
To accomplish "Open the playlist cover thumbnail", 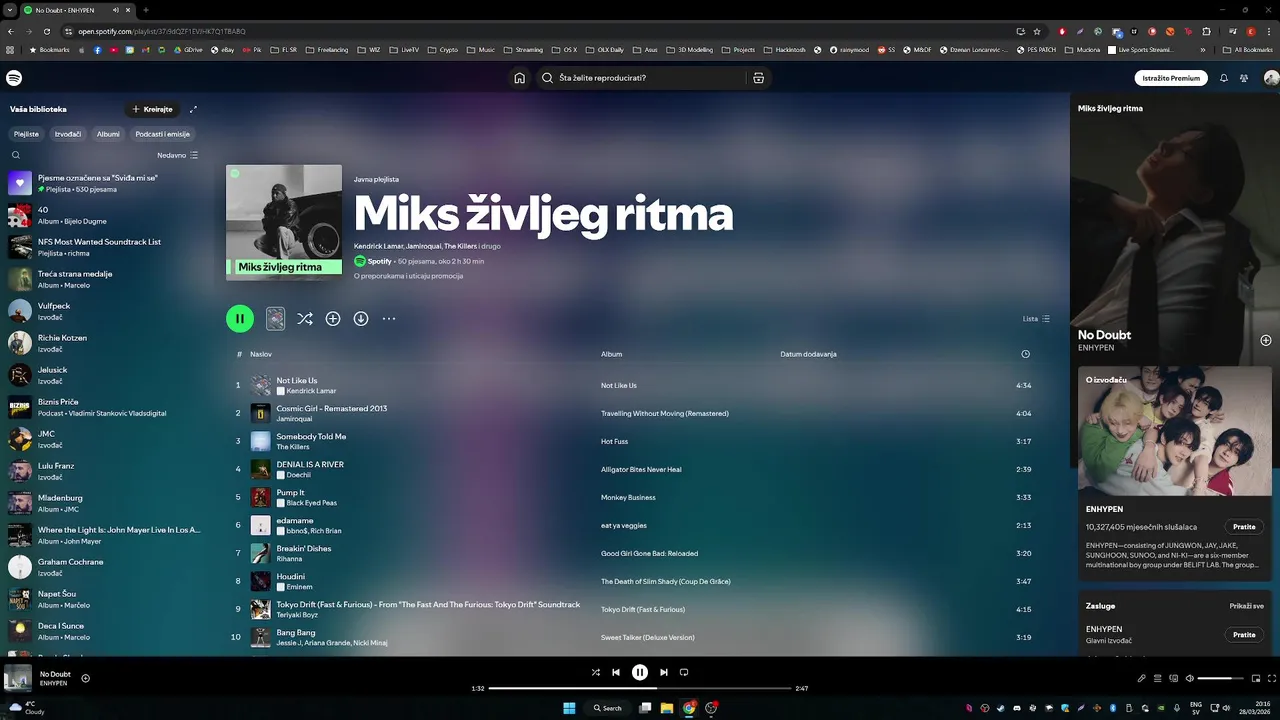I will (x=284, y=222).
